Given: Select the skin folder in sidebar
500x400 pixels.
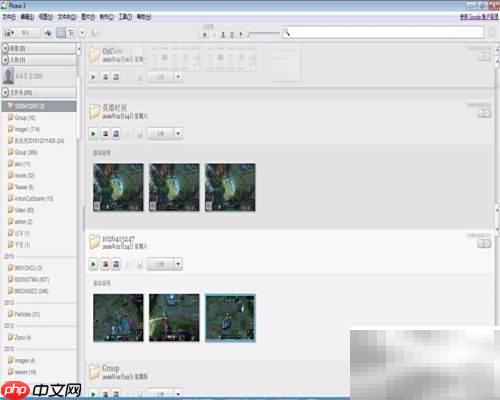Looking at the screenshot, I should (x=19, y=164).
